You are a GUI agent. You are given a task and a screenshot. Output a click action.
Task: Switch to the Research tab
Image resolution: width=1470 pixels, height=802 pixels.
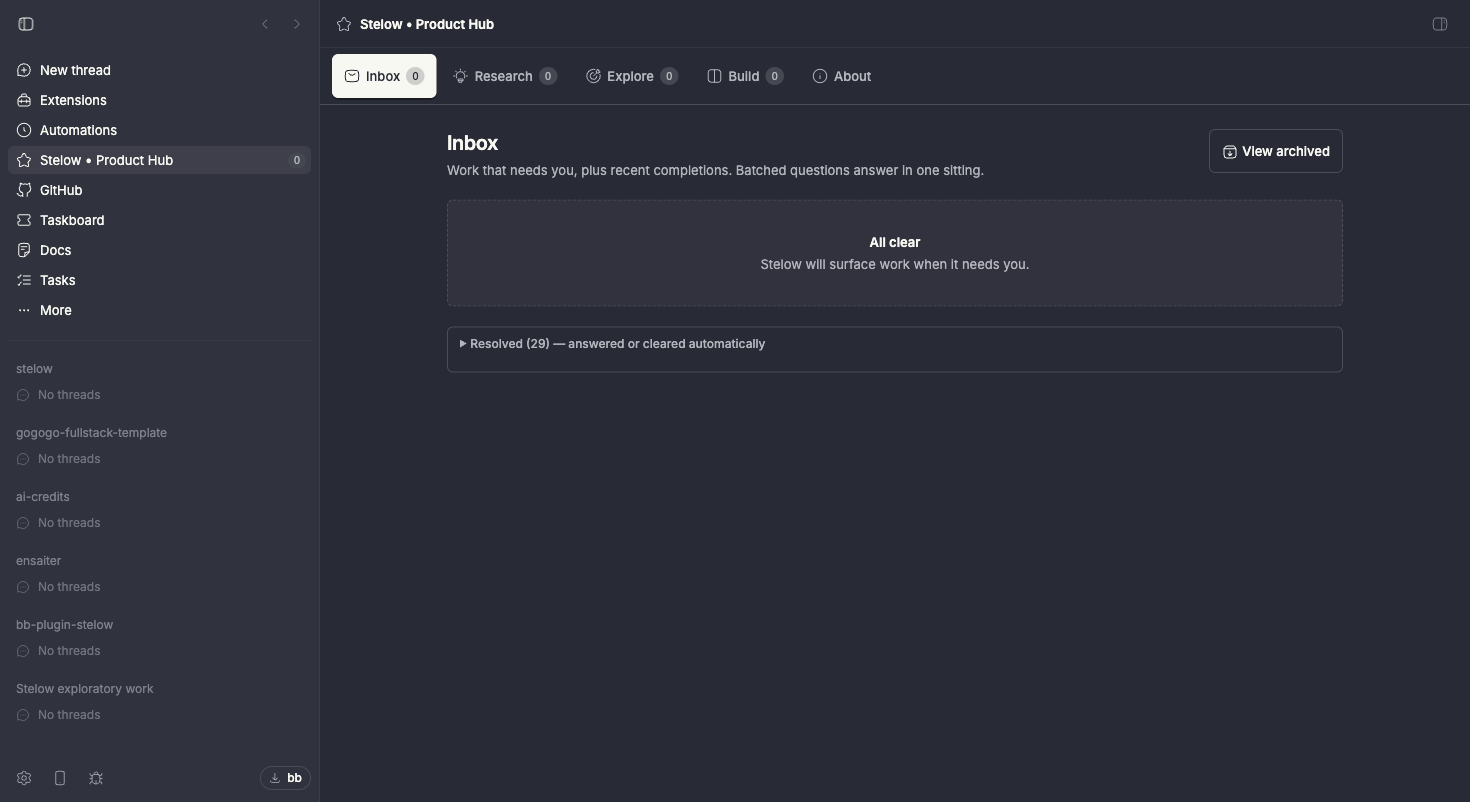[505, 76]
